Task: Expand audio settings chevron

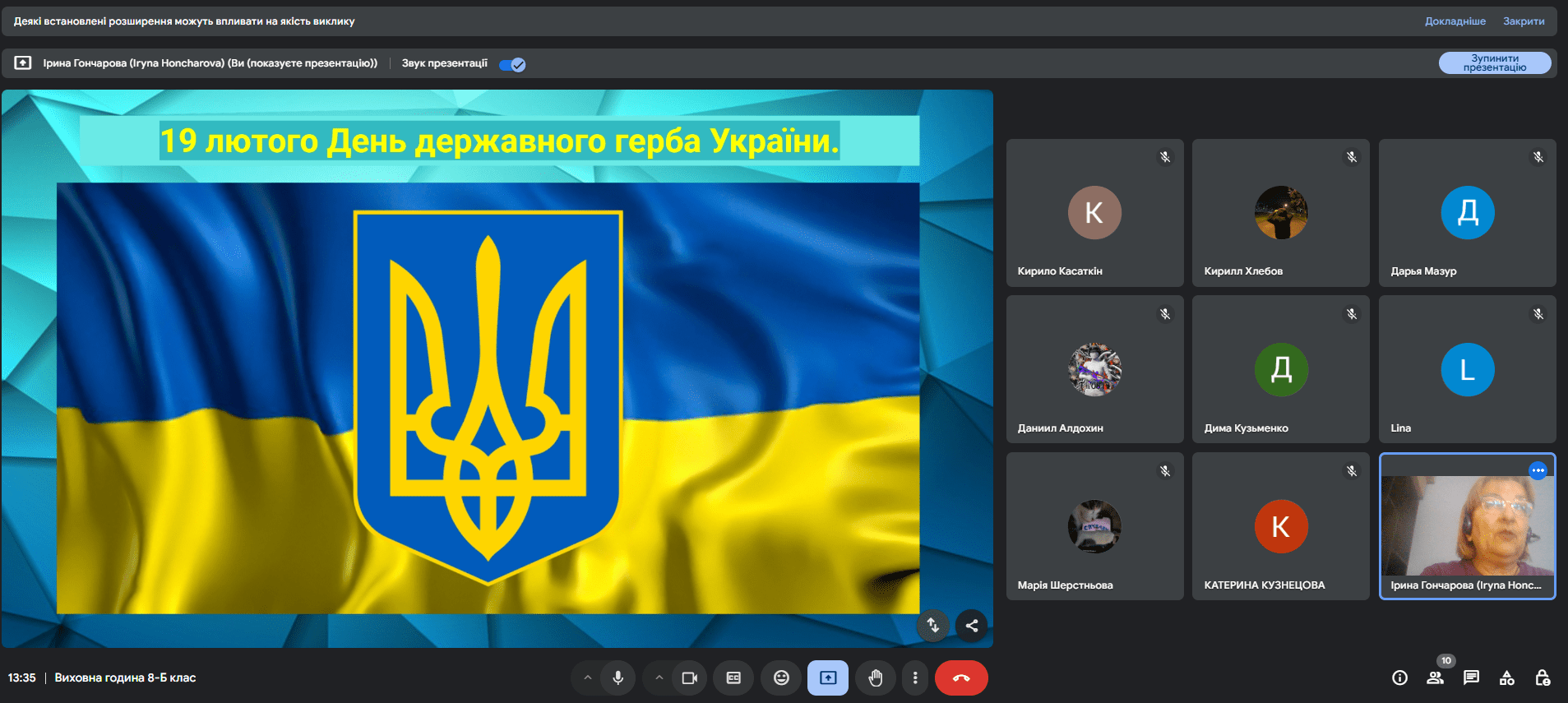Action: pos(587,678)
